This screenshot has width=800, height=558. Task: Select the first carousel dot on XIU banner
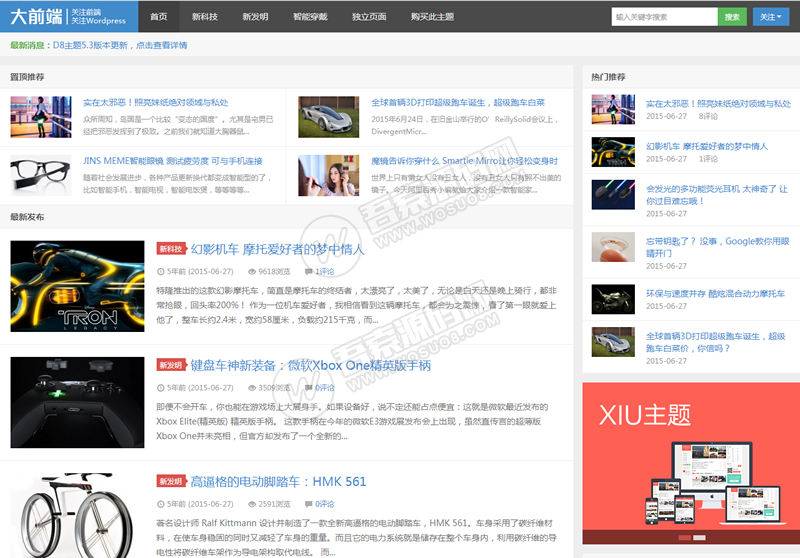[x=685, y=538]
